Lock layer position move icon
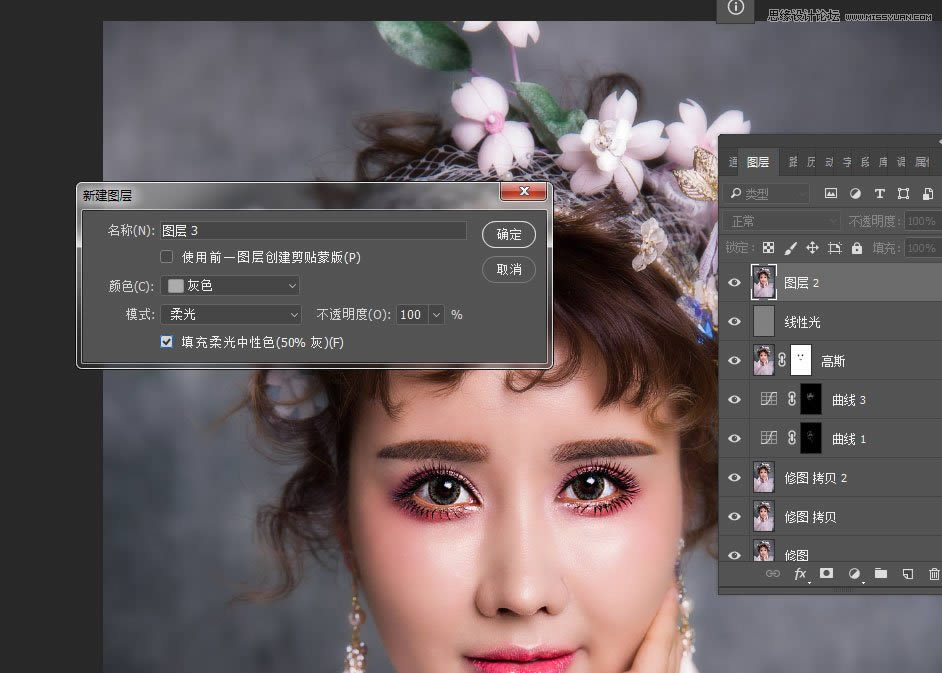 (812, 248)
